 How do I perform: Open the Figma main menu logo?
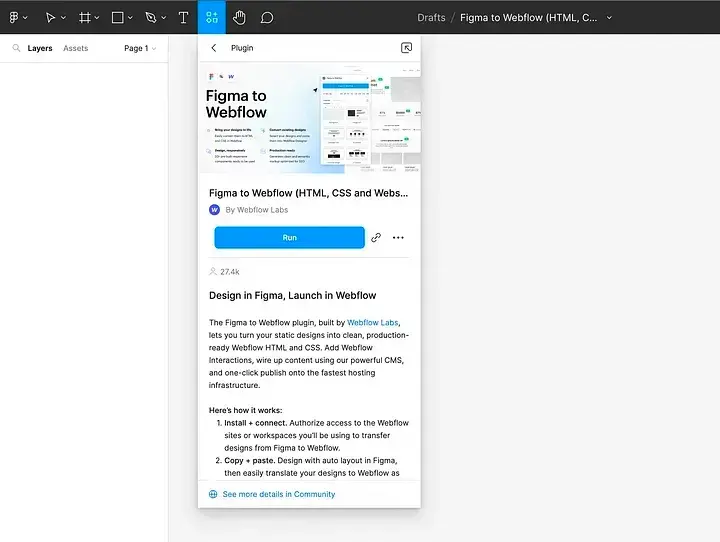[14, 17]
